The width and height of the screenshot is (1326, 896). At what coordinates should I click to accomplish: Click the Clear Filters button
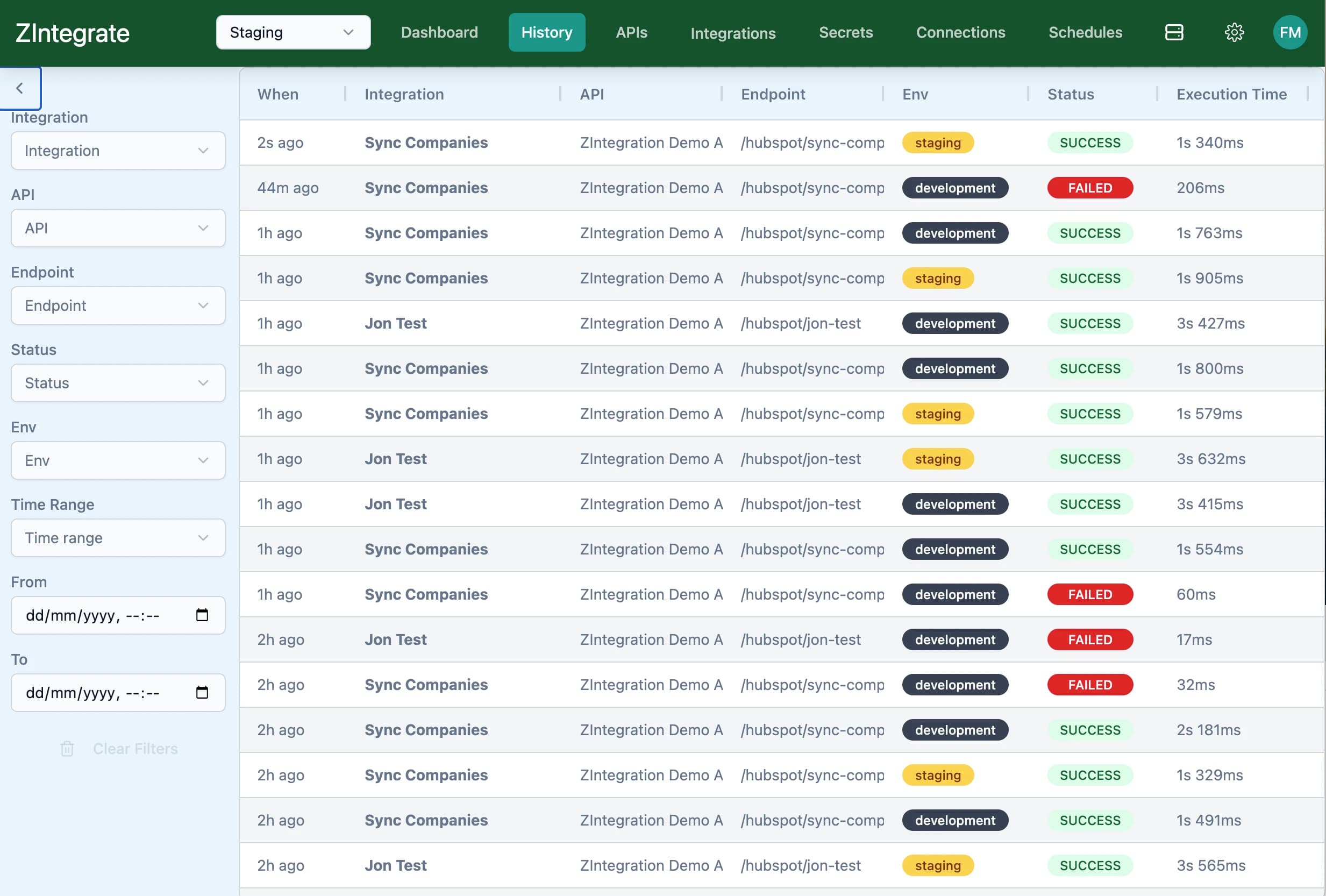point(135,749)
